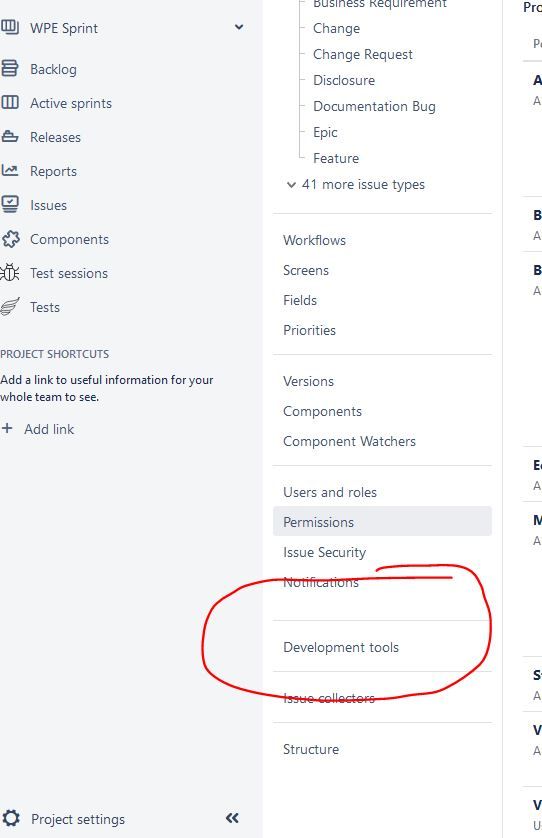Screen dimensions: 542x838
Task: Select the Permissions settings item
Action: click(382, 522)
